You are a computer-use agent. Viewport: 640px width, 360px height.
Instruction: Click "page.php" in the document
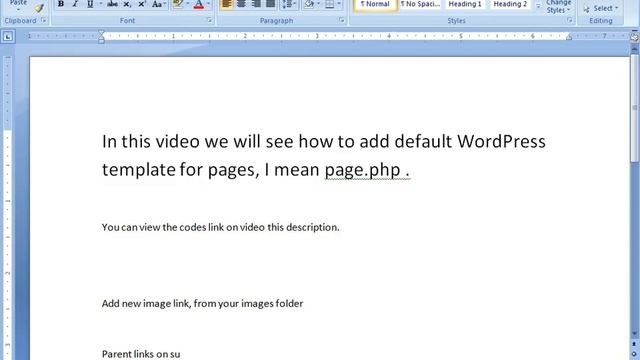coord(362,170)
